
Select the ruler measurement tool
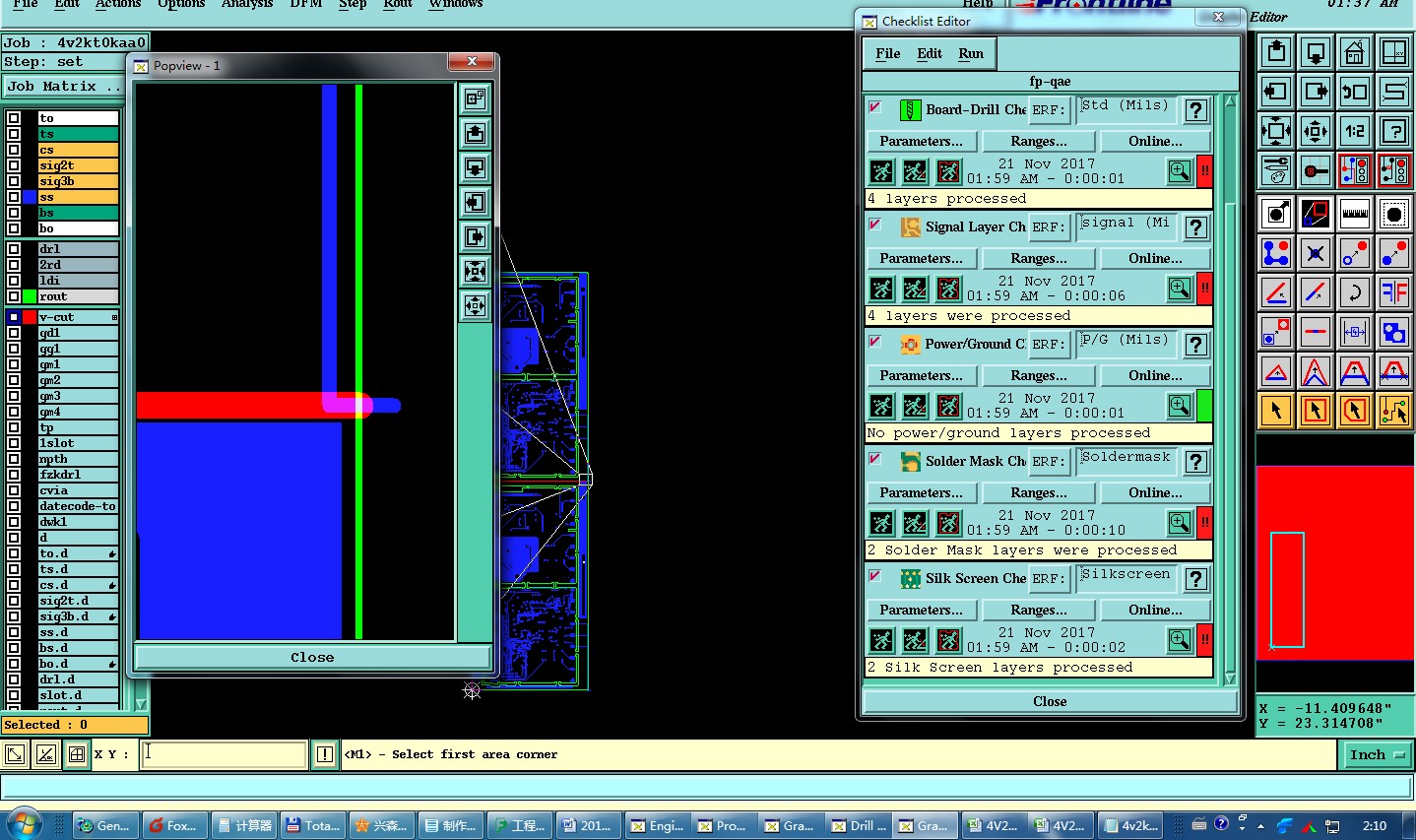(1355, 213)
